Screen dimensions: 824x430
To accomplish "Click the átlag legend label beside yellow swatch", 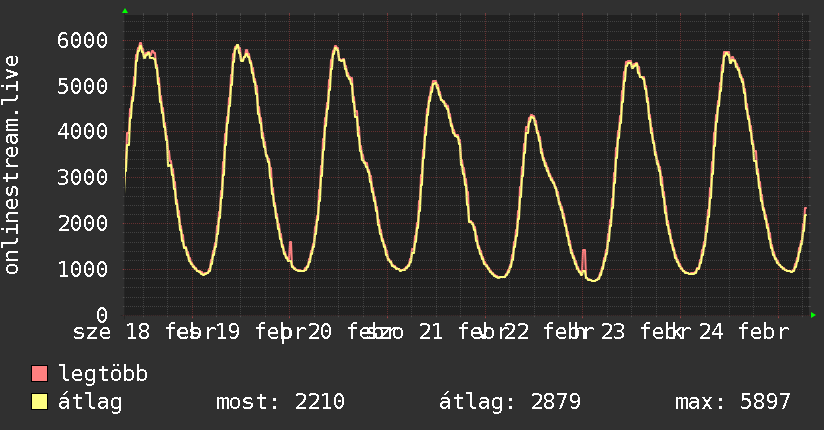I will (x=90, y=402).
